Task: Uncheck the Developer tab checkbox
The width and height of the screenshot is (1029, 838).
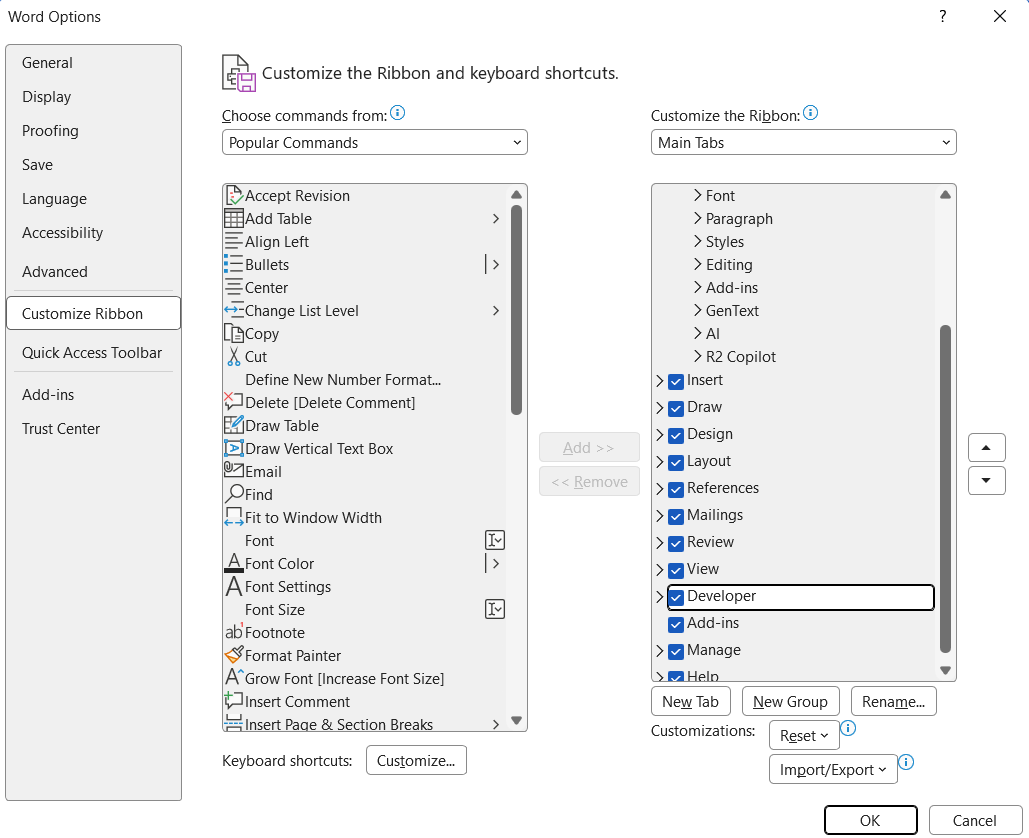Action: 676,597
